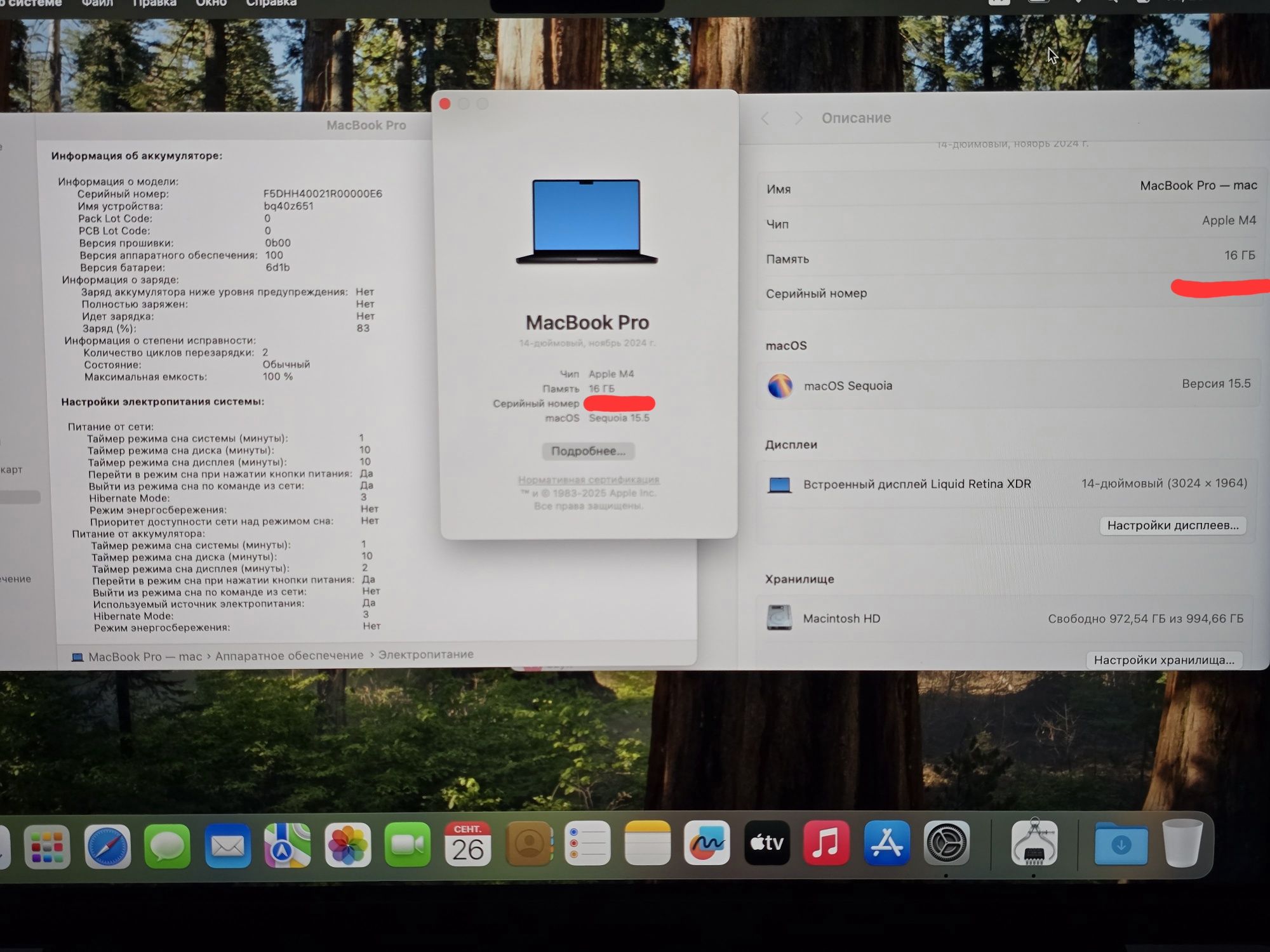Open Calendar showing 26 in Dock
1270x952 pixels.
pyautogui.click(x=468, y=845)
